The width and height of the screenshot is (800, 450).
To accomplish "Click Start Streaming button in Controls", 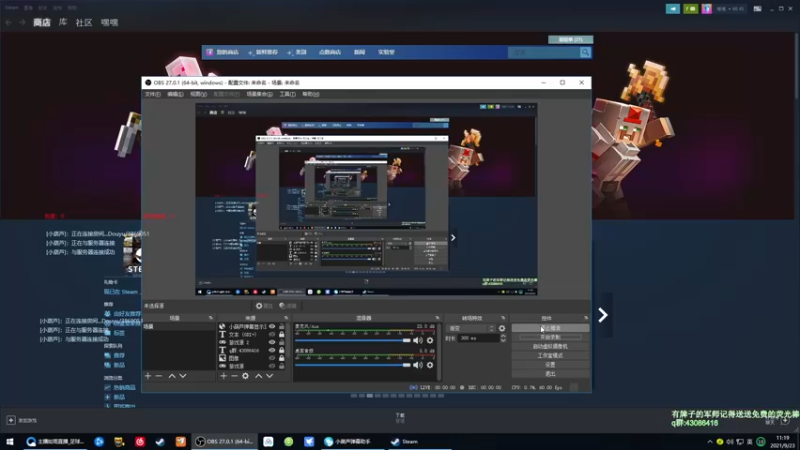I will pyautogui.click(x=551, y=328).
